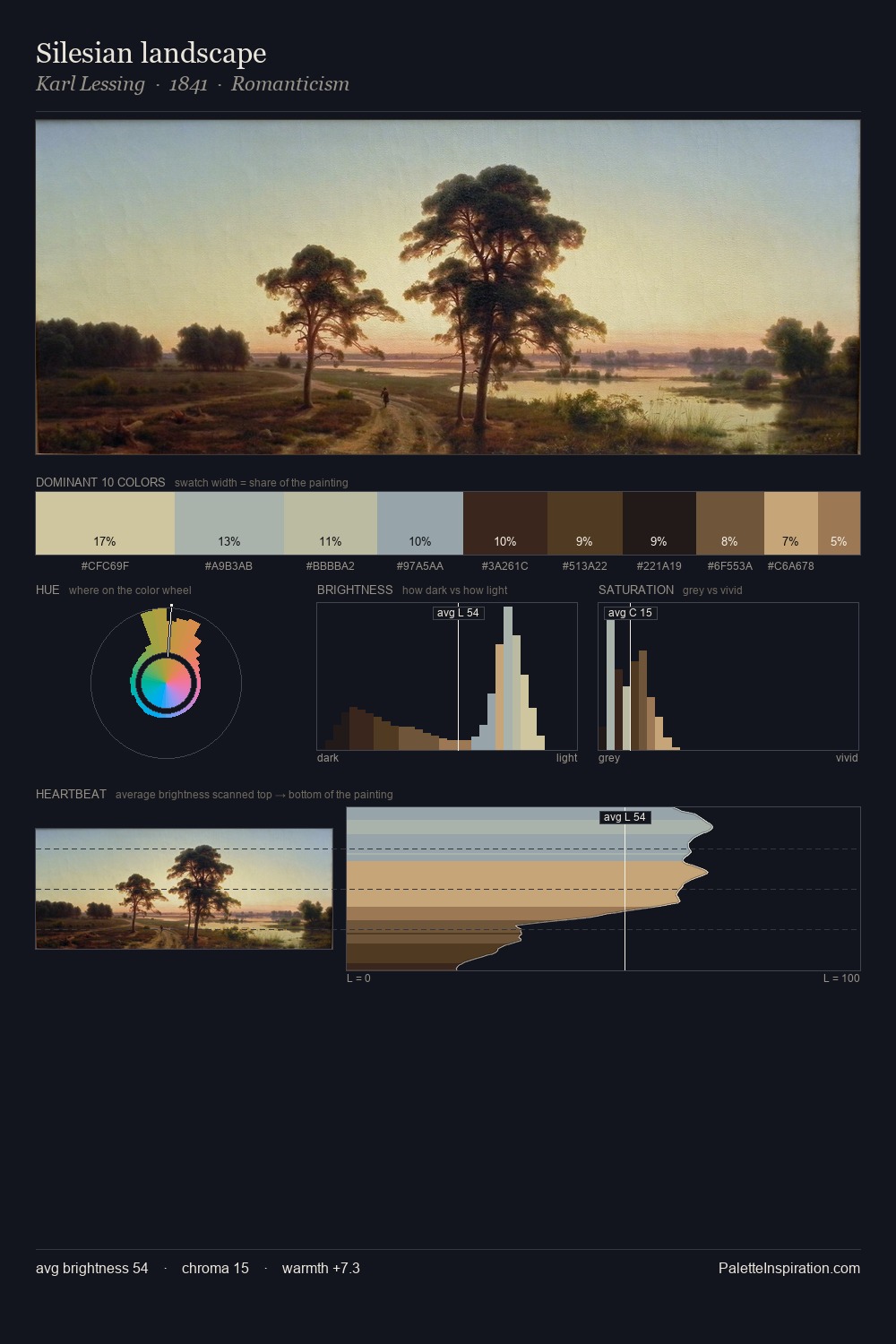Select the #C6A678 tan swatch (7%)

tap(791, 523)
